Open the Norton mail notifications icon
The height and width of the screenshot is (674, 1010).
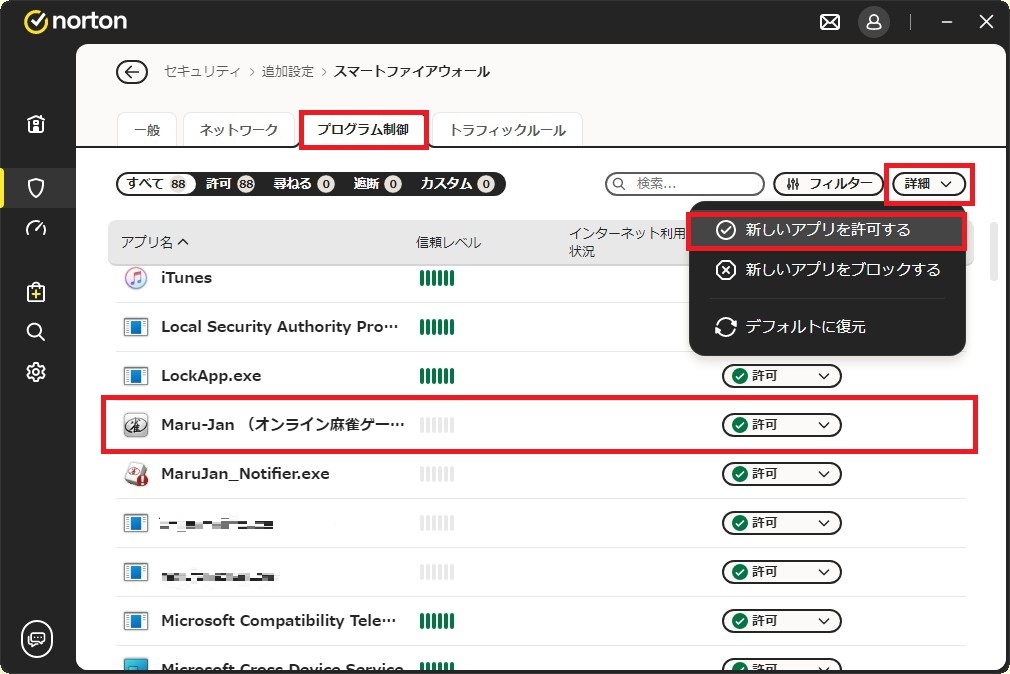pyautogui.click(x=830, y=22)
